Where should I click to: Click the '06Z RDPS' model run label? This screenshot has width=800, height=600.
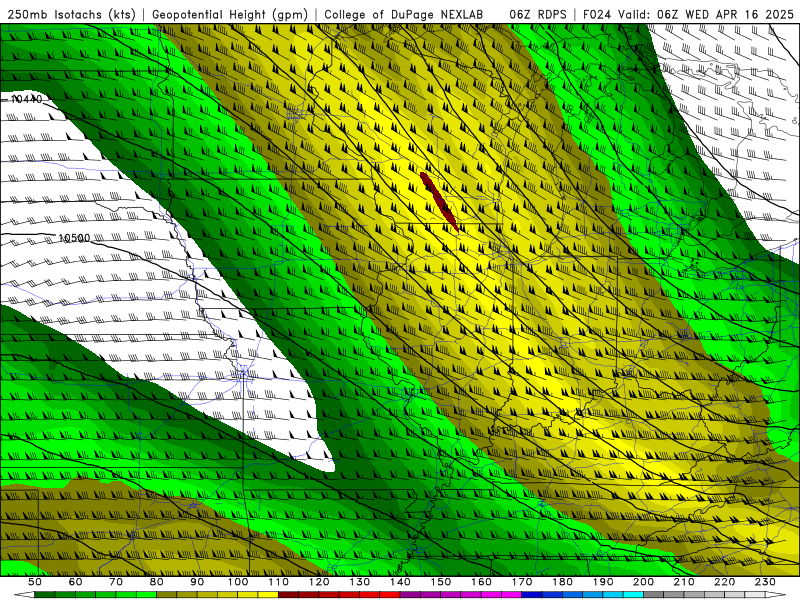coord(538,14)
